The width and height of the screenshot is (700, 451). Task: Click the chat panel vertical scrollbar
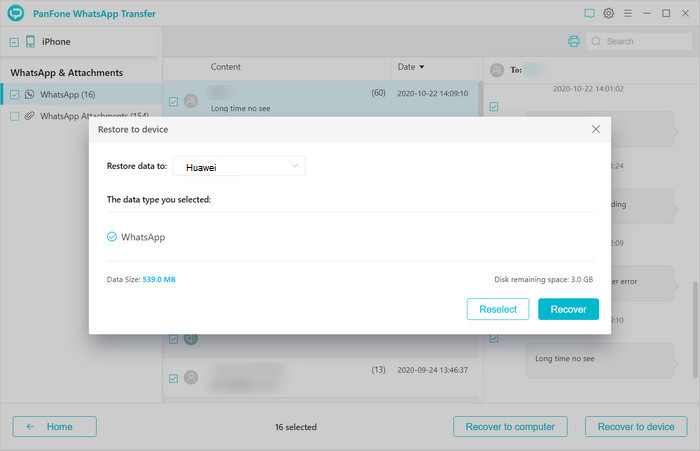695,330
